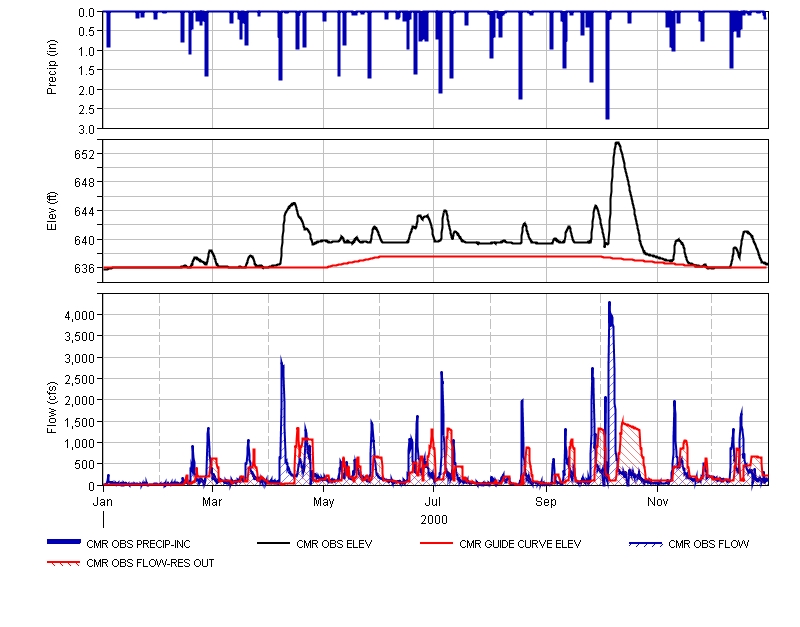Click the 1.5 precipitation axis value
Screen dimensions: 800x627
pyautogui.click(x=87, y=70)
